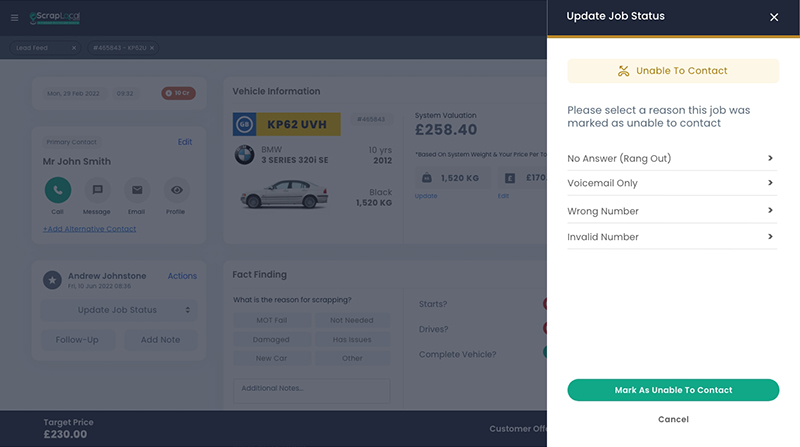Select New Car scrapping reason
800x447 pixels.
(270, 358)
